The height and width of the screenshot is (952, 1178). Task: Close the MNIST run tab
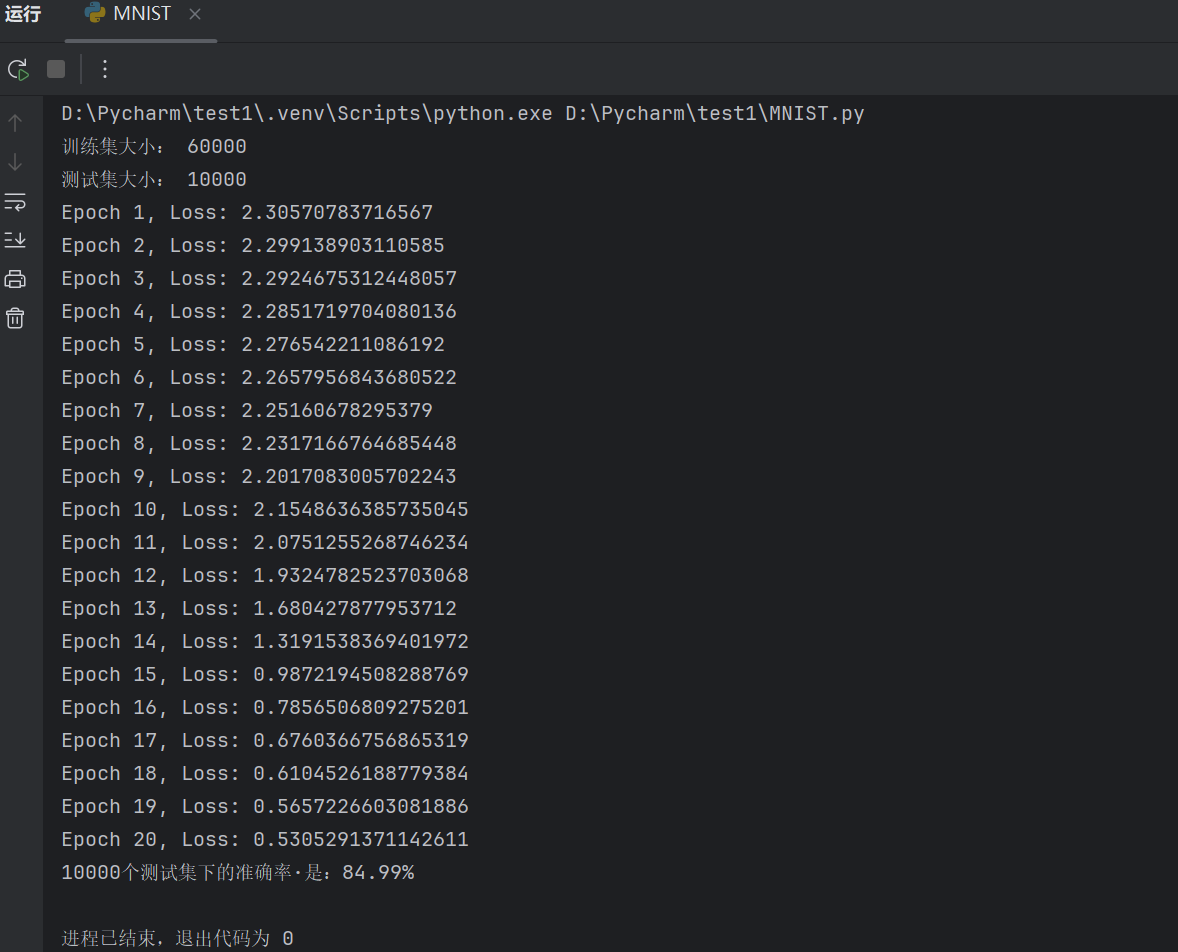[x=195, y=14]
